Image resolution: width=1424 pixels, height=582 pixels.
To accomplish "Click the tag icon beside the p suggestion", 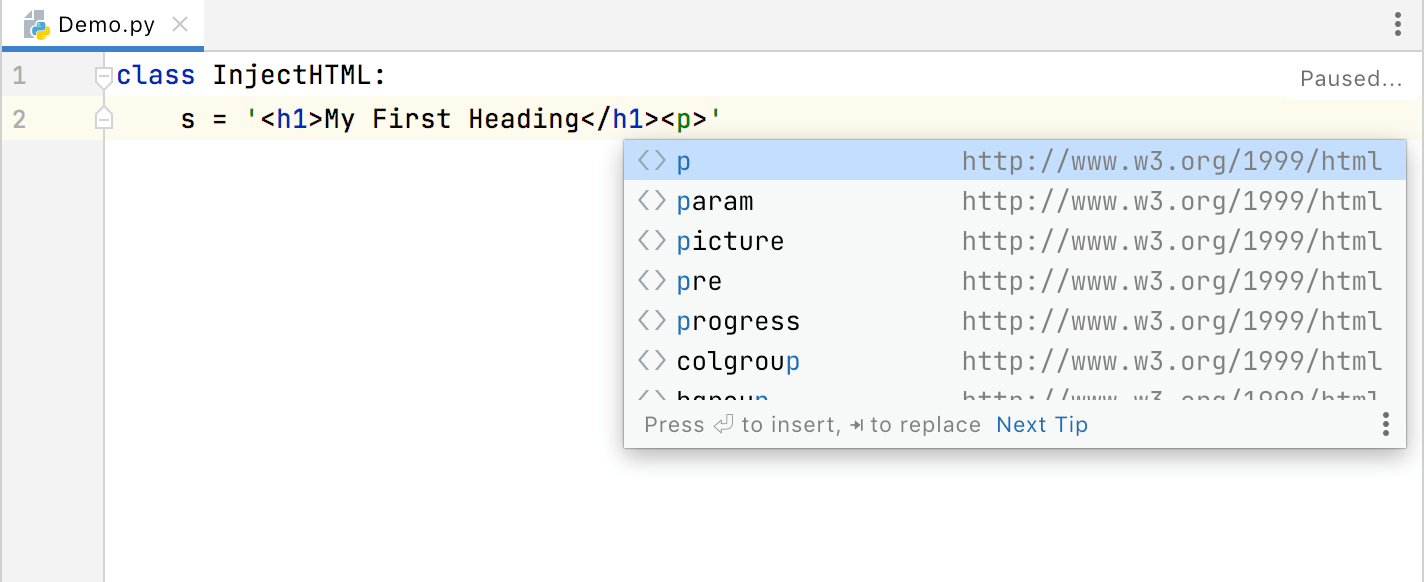I will pos(651,160).
